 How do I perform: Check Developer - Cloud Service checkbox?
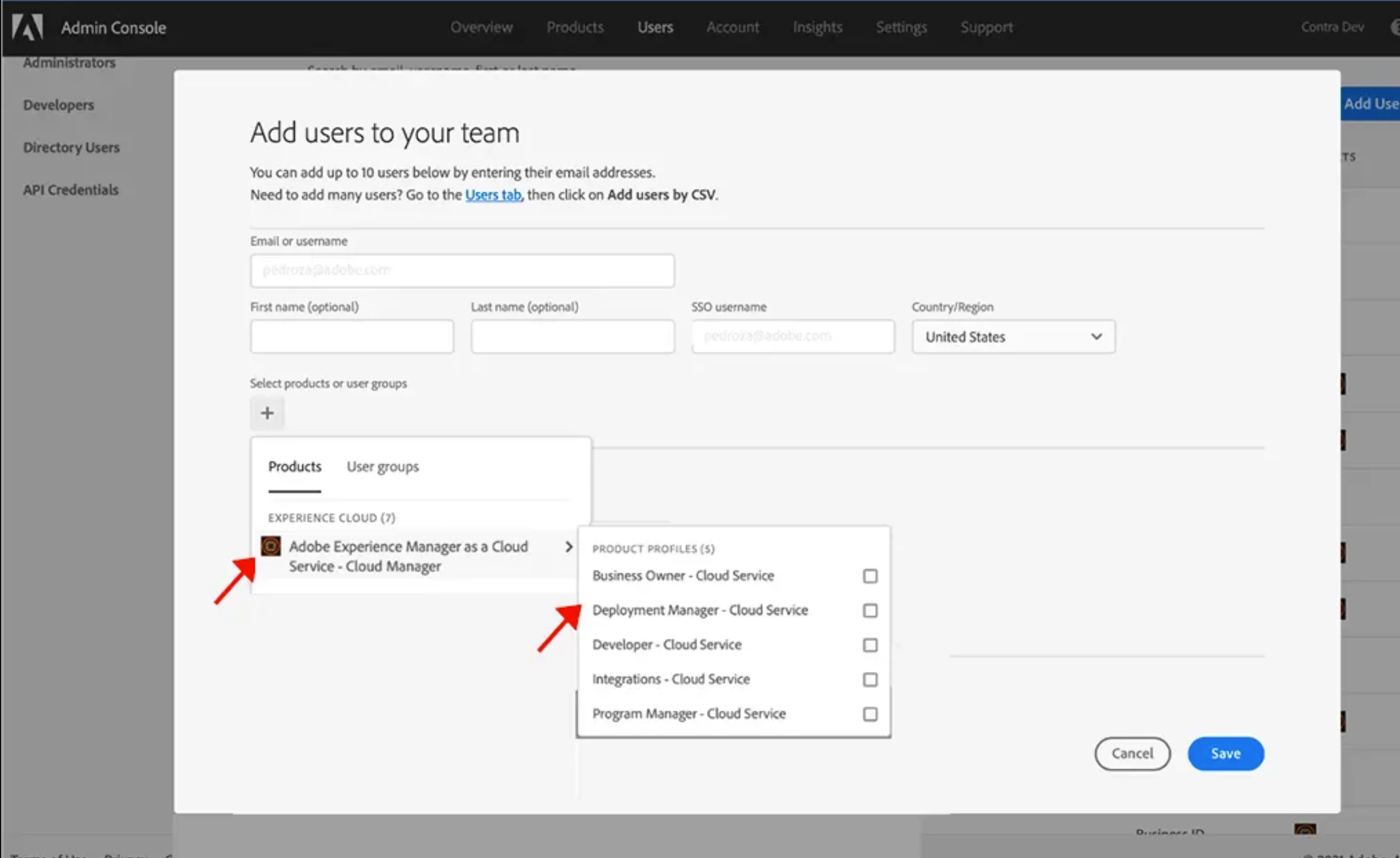click(x=870, y=645)
